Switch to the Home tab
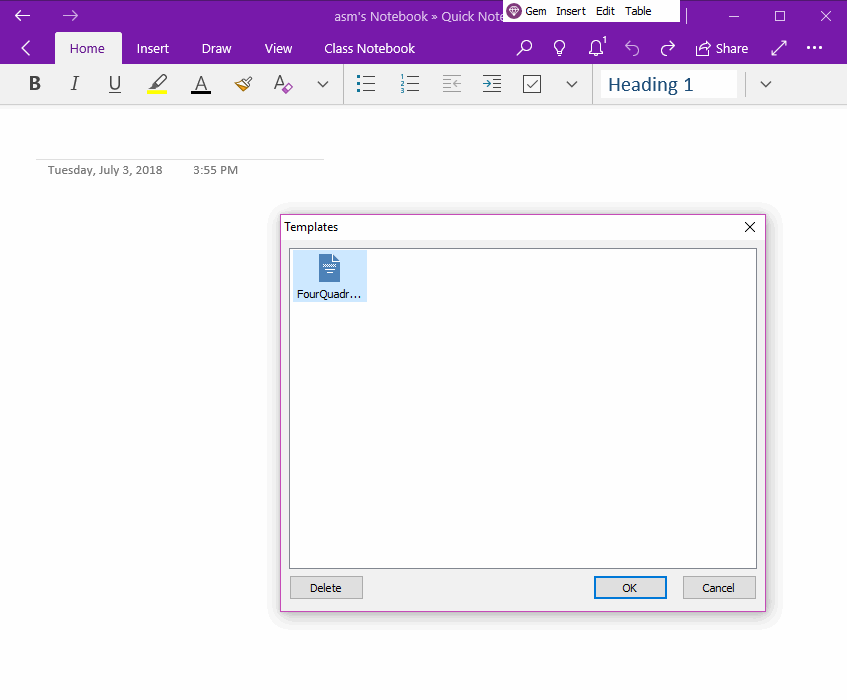 (87, 49)
